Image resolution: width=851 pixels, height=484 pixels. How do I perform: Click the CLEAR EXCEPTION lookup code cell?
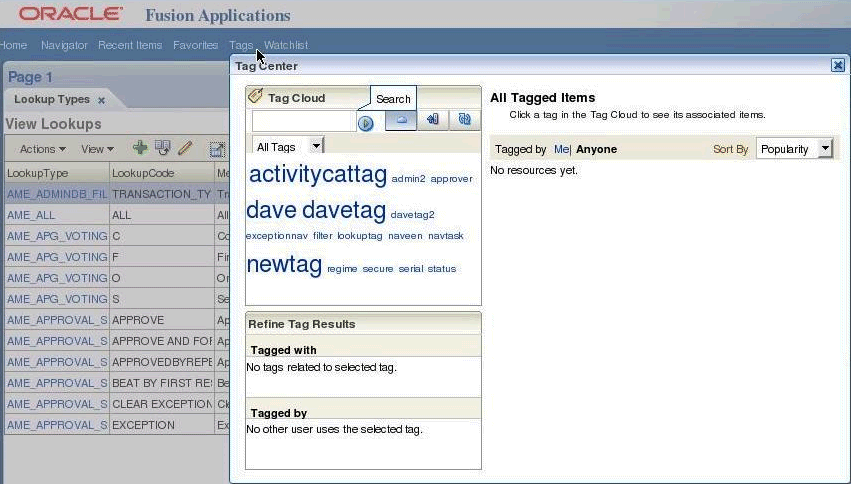pyautogui.click(x=162, y=404)
